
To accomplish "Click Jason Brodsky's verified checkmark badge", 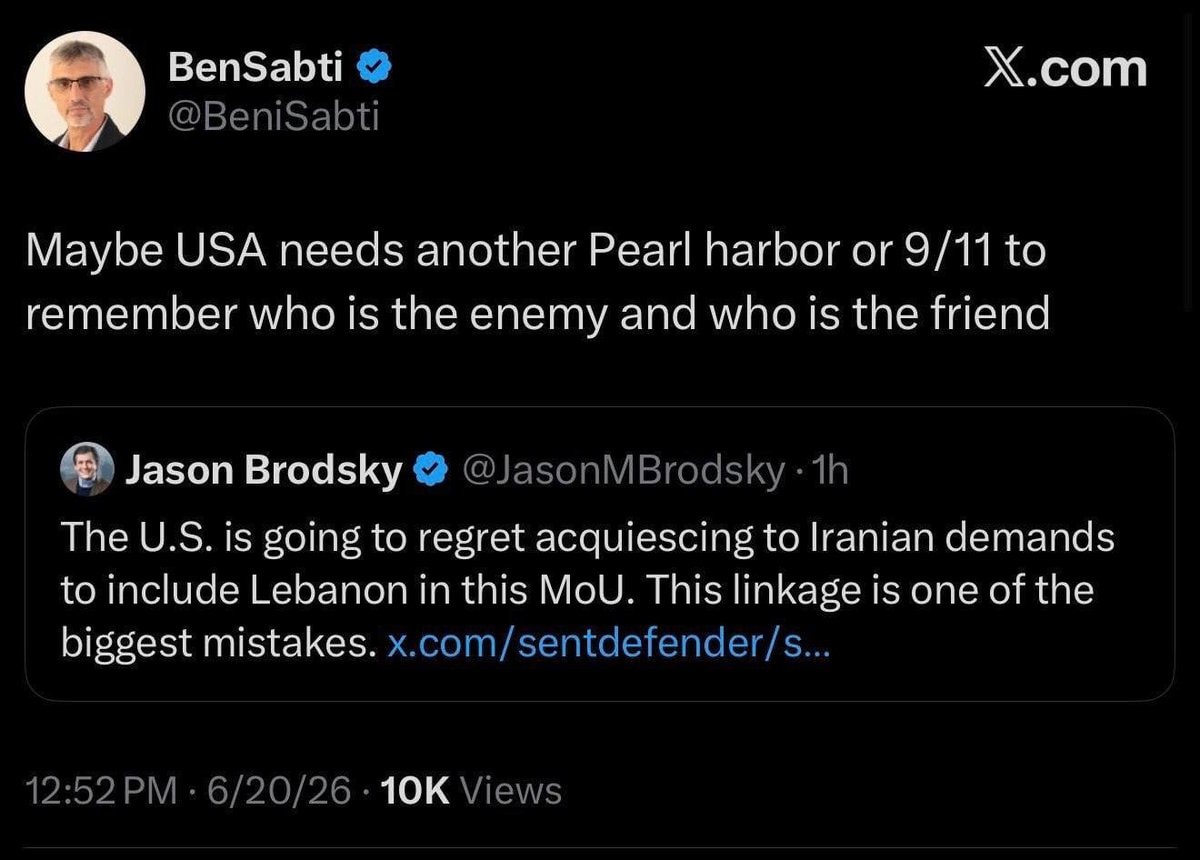I will [x=430, y=470].
